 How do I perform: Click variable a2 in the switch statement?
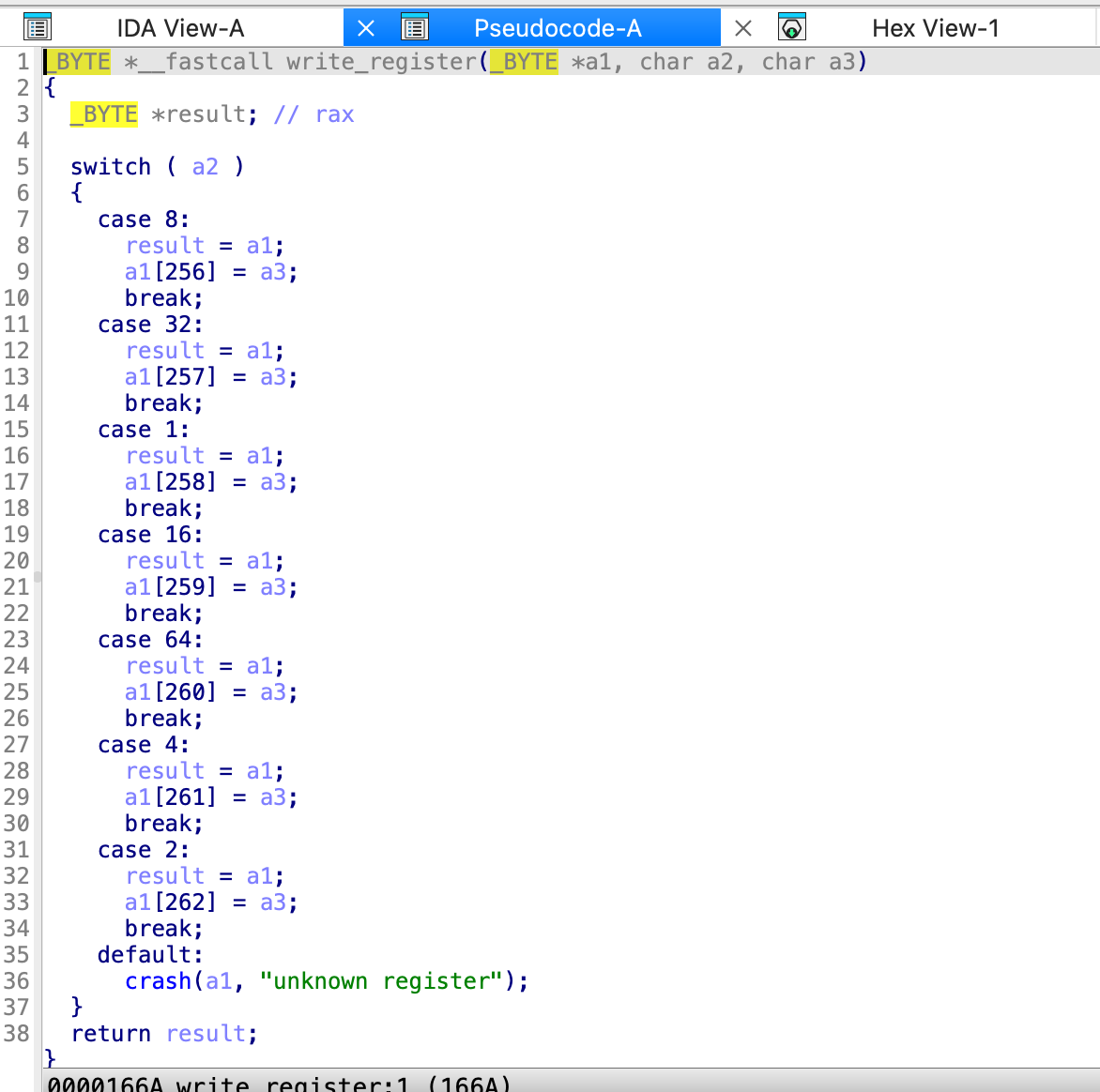point(205,167)
